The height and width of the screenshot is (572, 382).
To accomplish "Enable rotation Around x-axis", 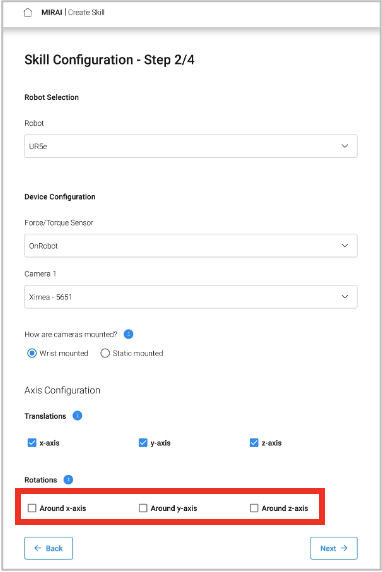I will click(32, 508).
